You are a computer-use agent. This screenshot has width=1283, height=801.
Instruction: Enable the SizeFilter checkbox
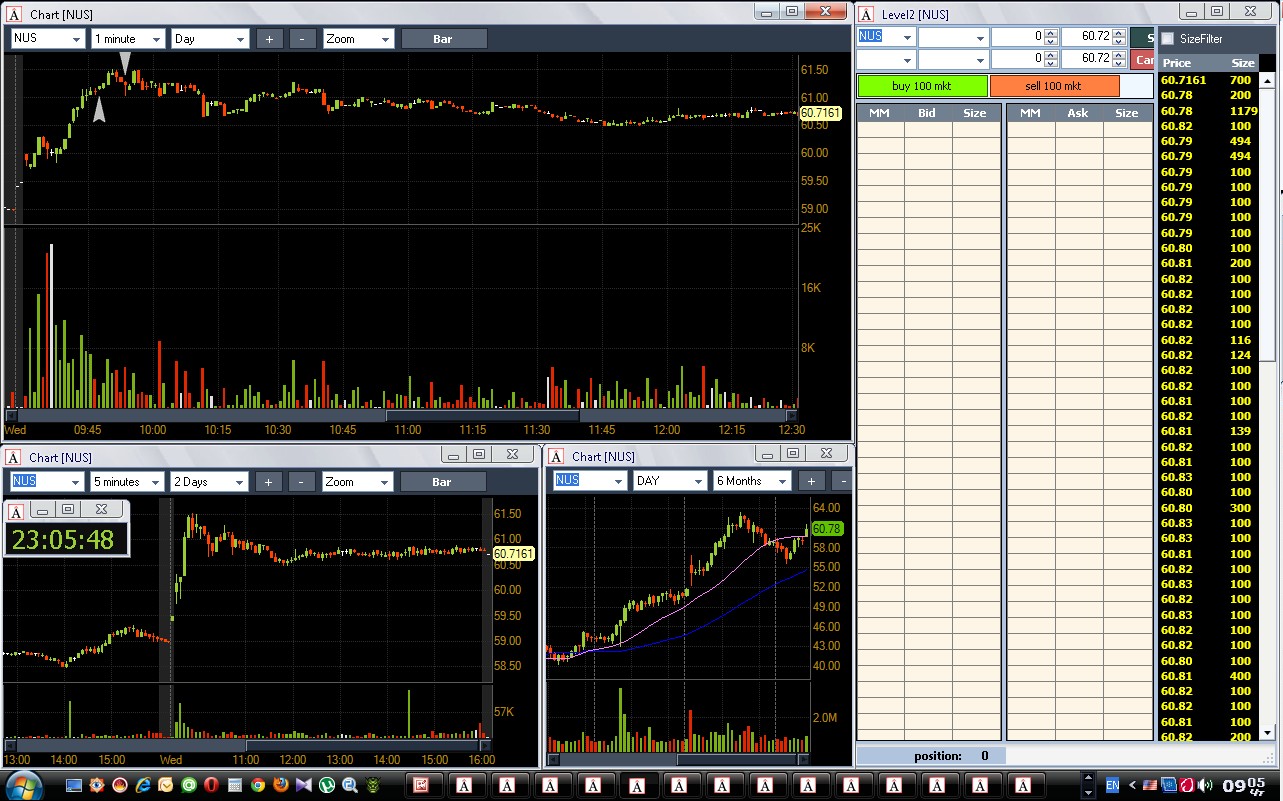[x=1167, y=39]
